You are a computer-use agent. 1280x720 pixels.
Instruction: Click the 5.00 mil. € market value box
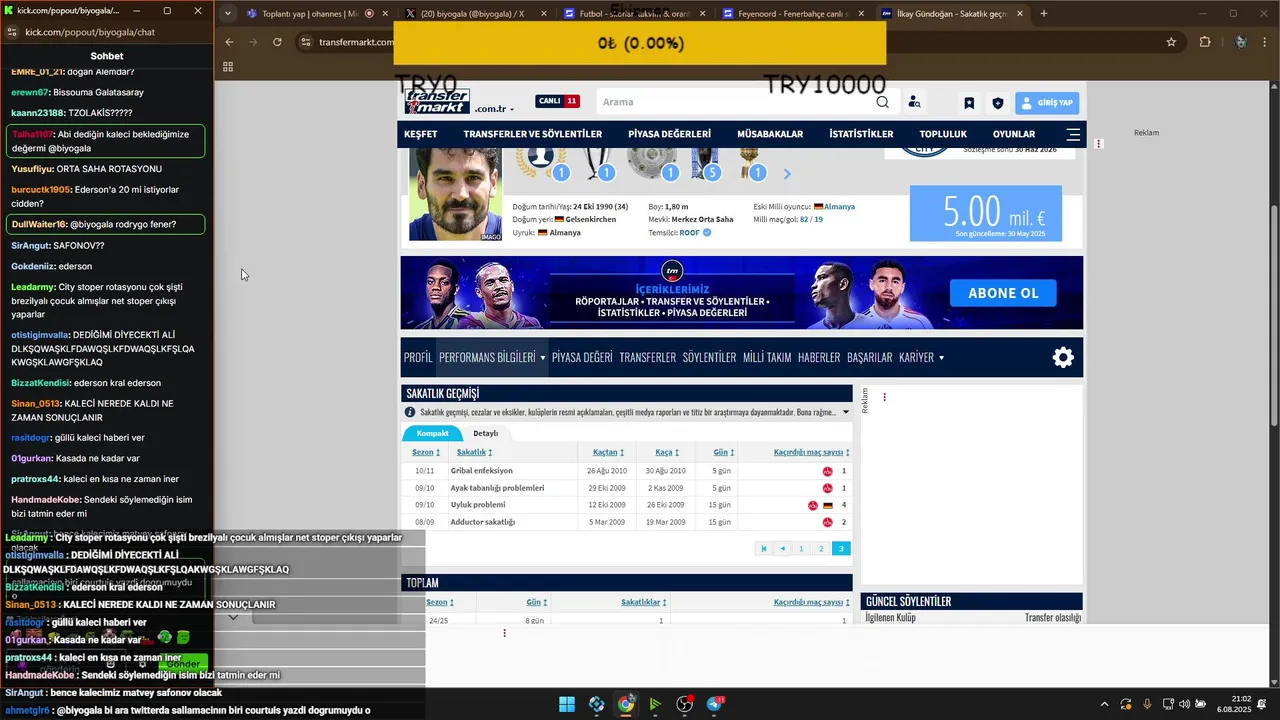pyautogui.click(x=986, y=213)
